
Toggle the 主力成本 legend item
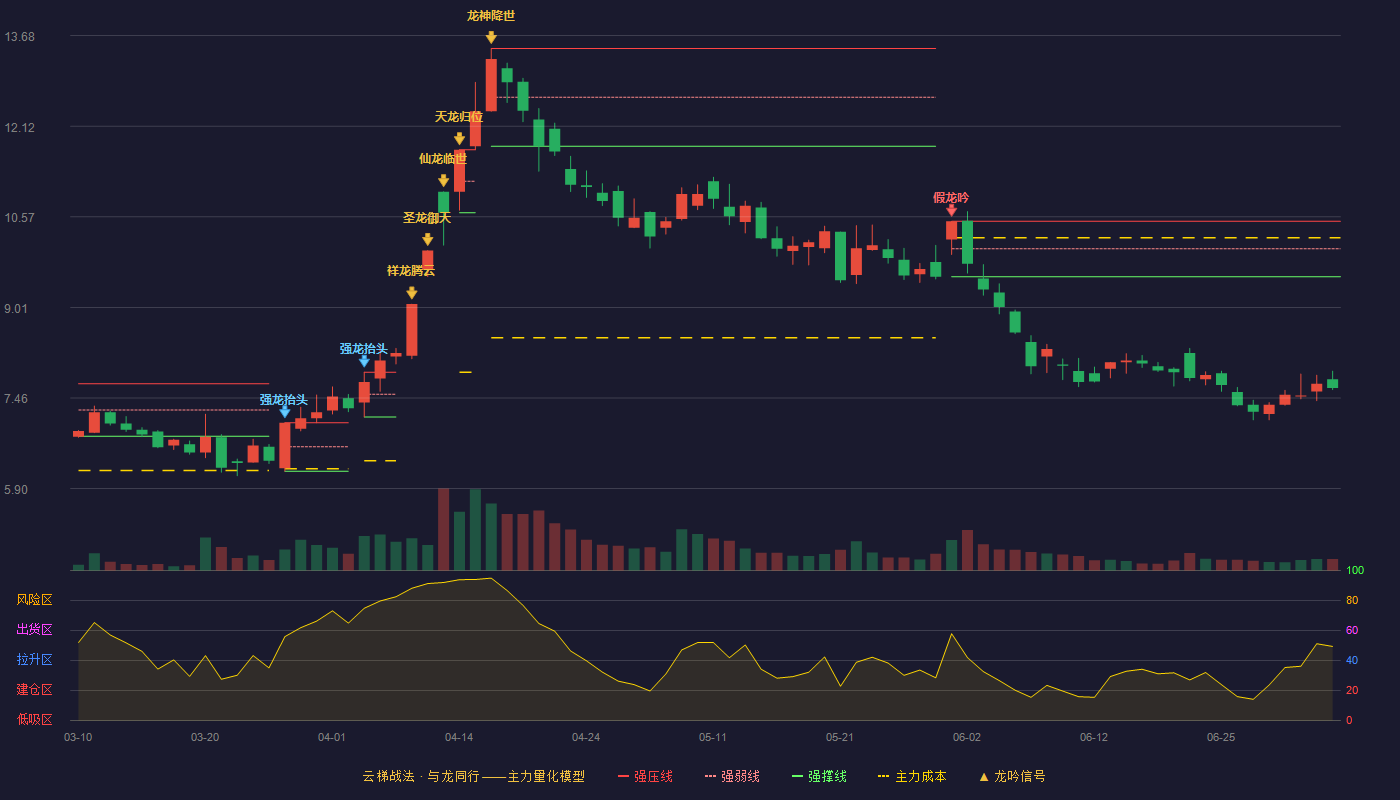pyautogui.click(x=911, y=776)
